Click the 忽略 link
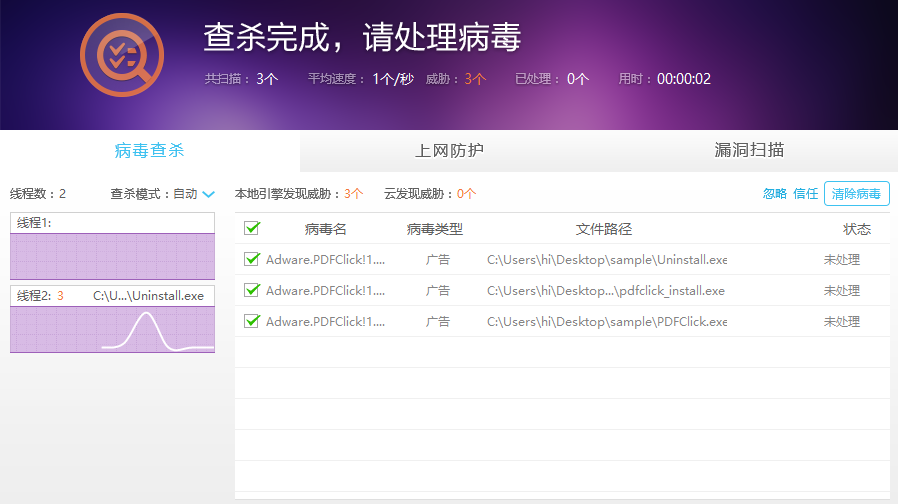Image resolution: width=898 pixels, height=504 pixels. tap(775, 194)
